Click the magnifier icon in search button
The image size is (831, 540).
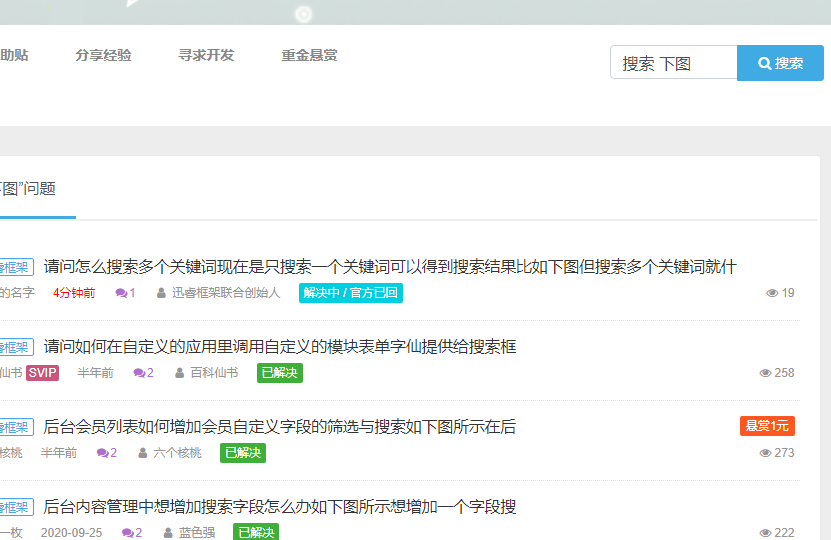coord(765,64)
